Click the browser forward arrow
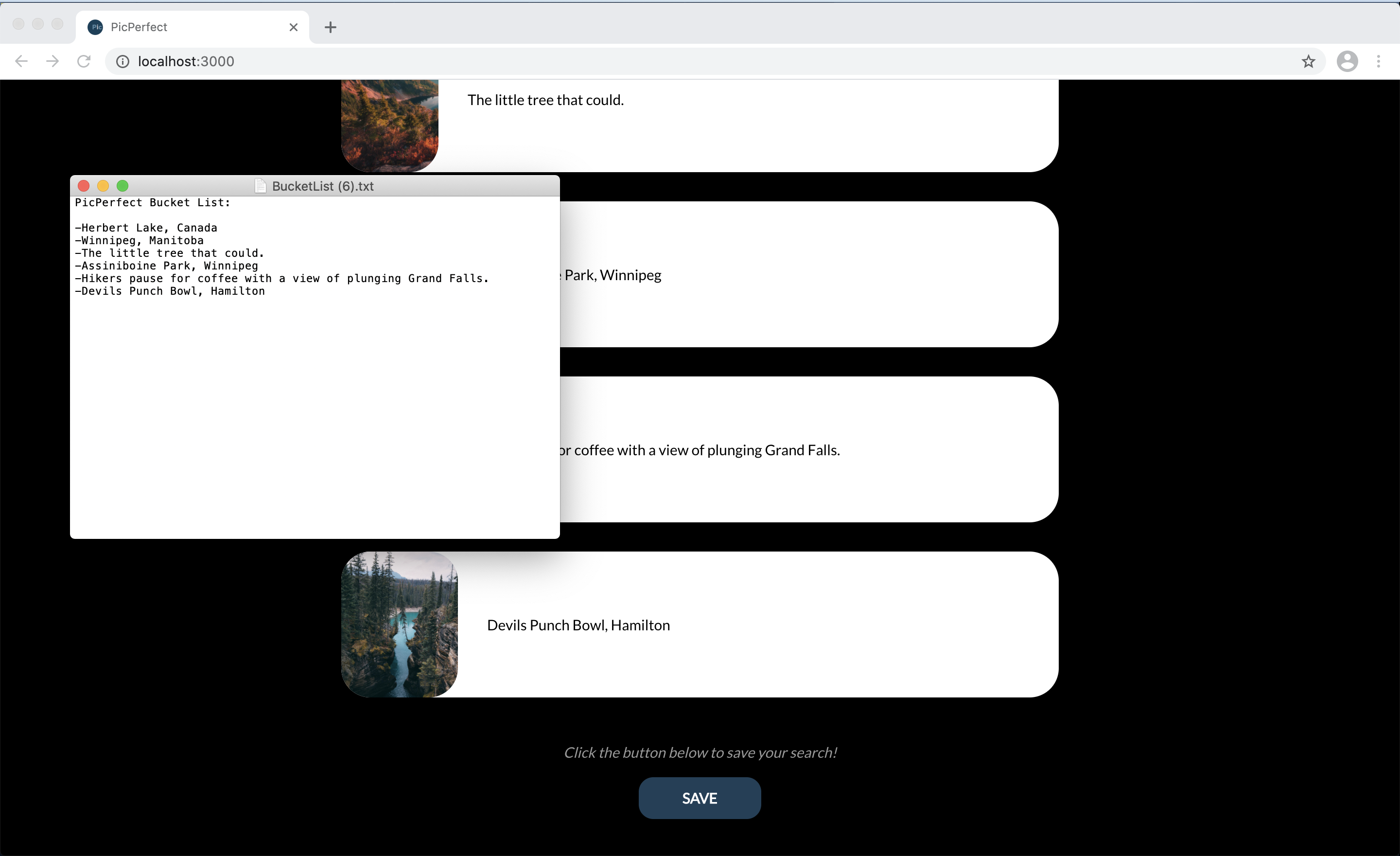1400x856 pixels. point(52,61)
